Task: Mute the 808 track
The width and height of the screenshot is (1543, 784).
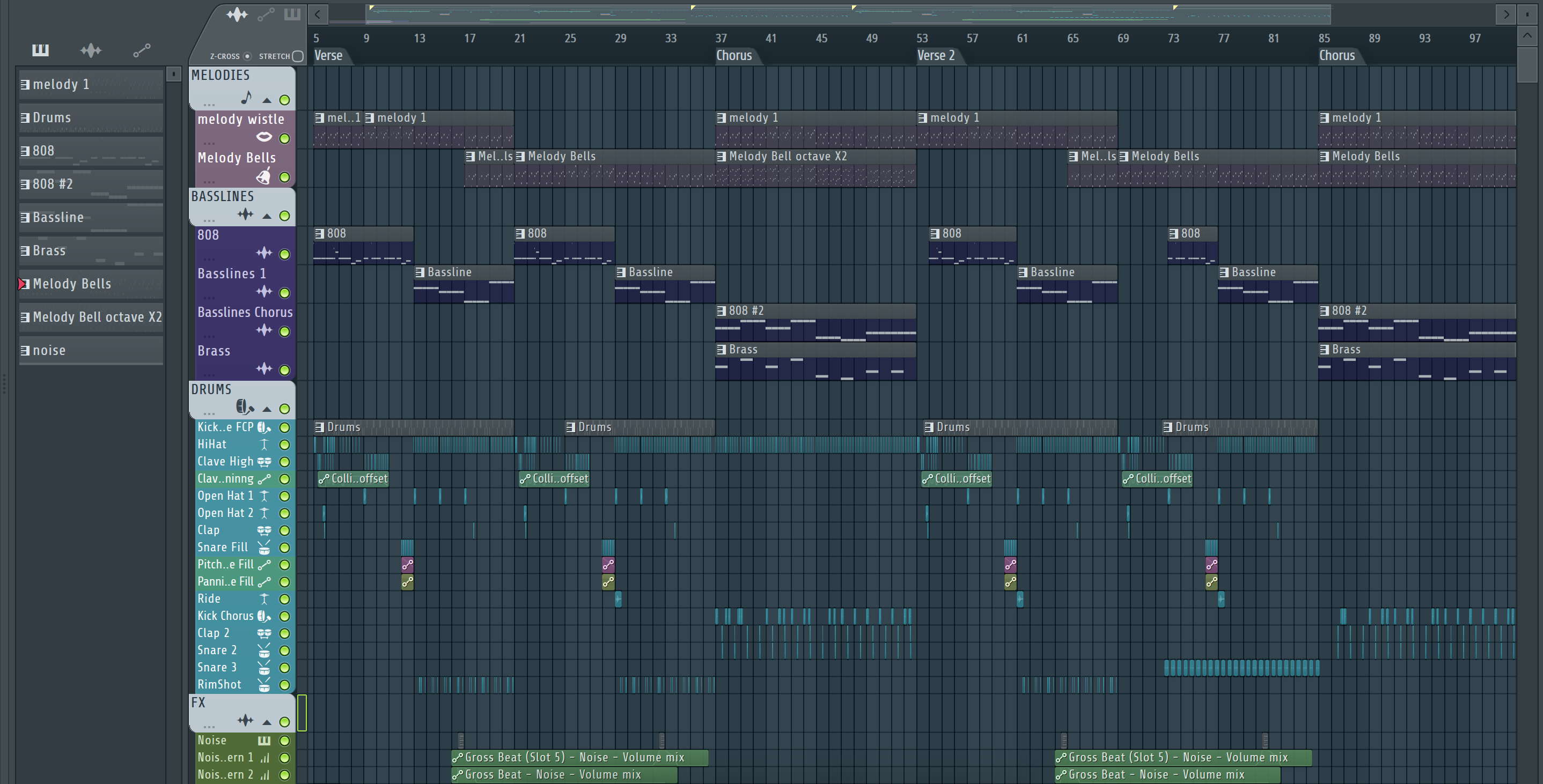Action: tap(285, 254)
